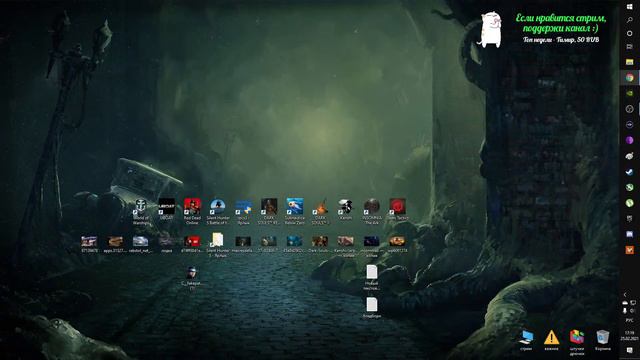640x360 pixels.
Task: Open OneDrive cloud tray icon
Action: [x=625, y=303]
